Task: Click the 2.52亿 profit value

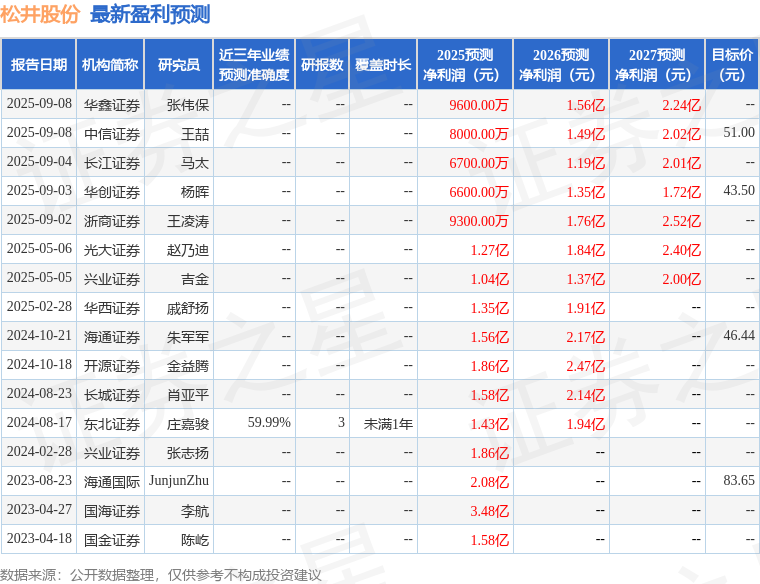Action: [x=681, y=221]
